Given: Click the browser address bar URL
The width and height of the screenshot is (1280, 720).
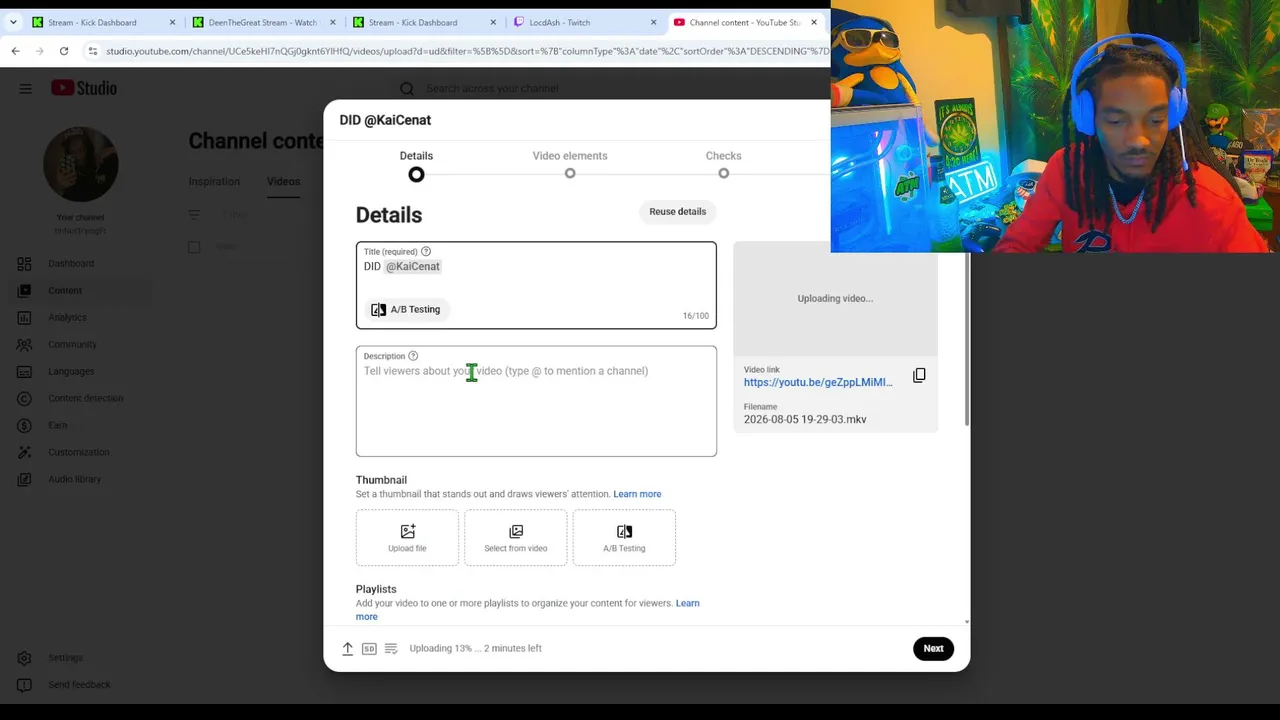Looking at the screenshot, I should [467, 51].
